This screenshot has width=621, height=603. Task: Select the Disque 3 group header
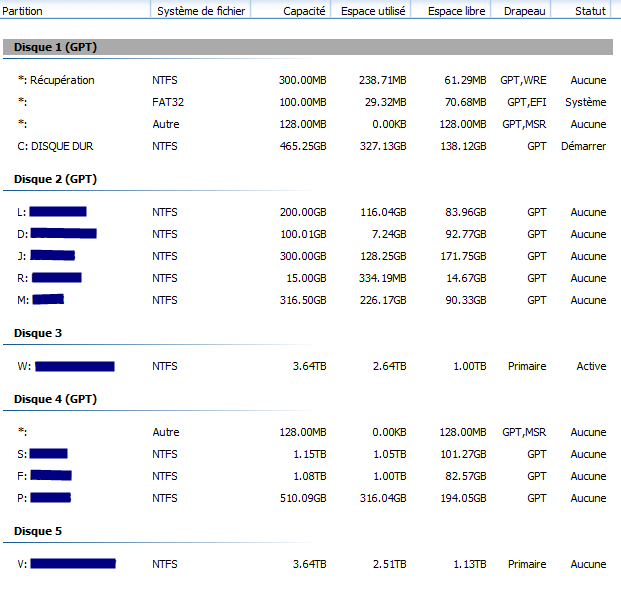(38, 333)
